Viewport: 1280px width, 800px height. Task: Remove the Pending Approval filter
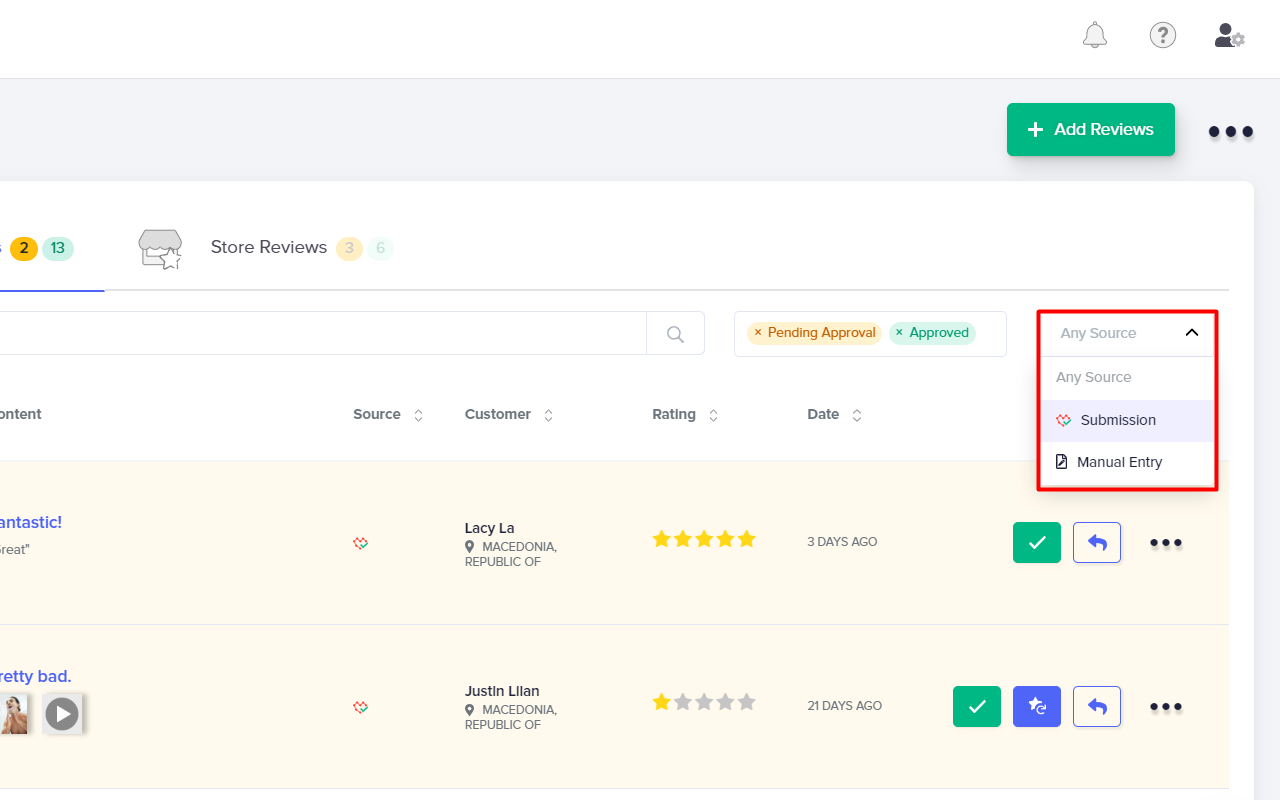[758, 332]
